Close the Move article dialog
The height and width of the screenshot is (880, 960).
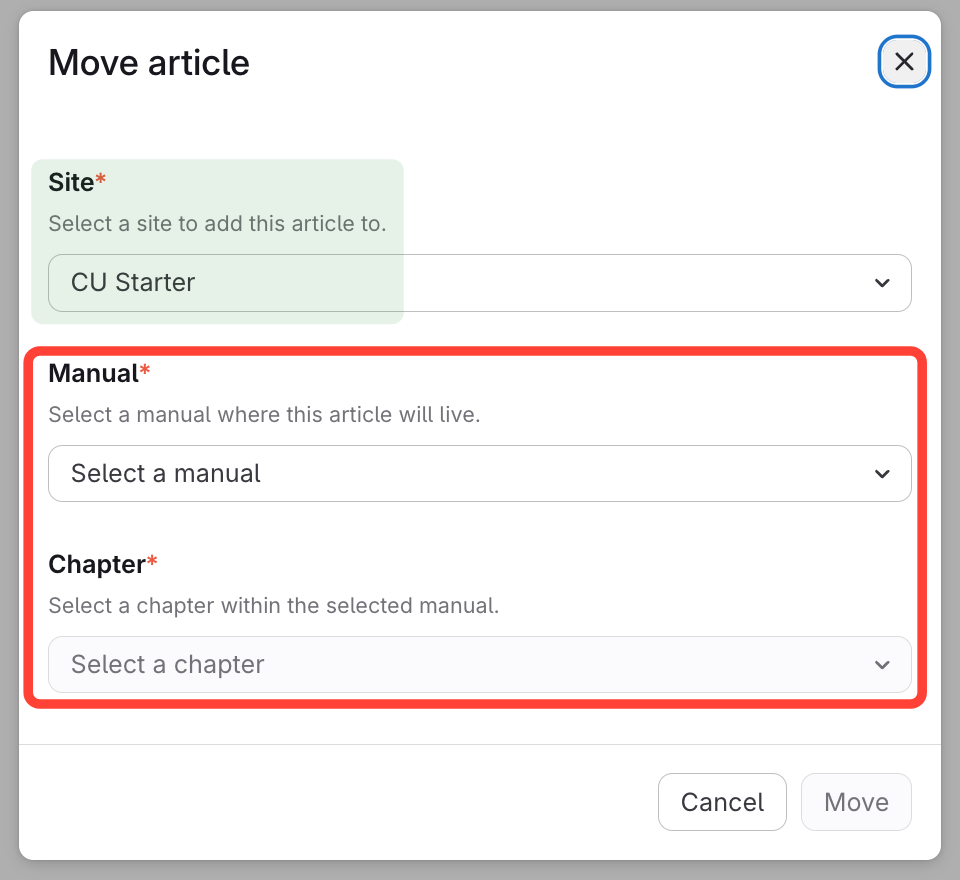[x=904, y=62]
